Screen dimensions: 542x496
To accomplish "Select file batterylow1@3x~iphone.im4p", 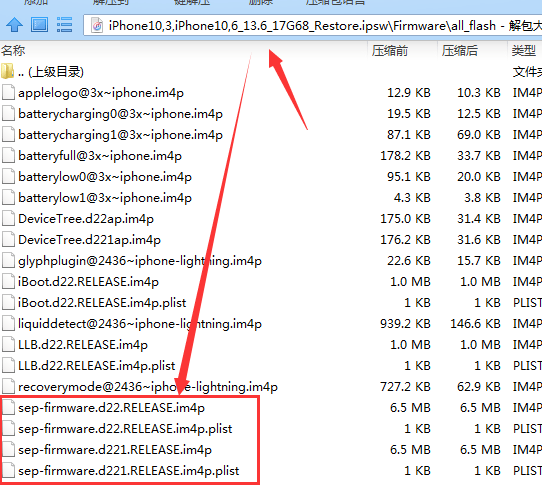I will pos(105,198).
